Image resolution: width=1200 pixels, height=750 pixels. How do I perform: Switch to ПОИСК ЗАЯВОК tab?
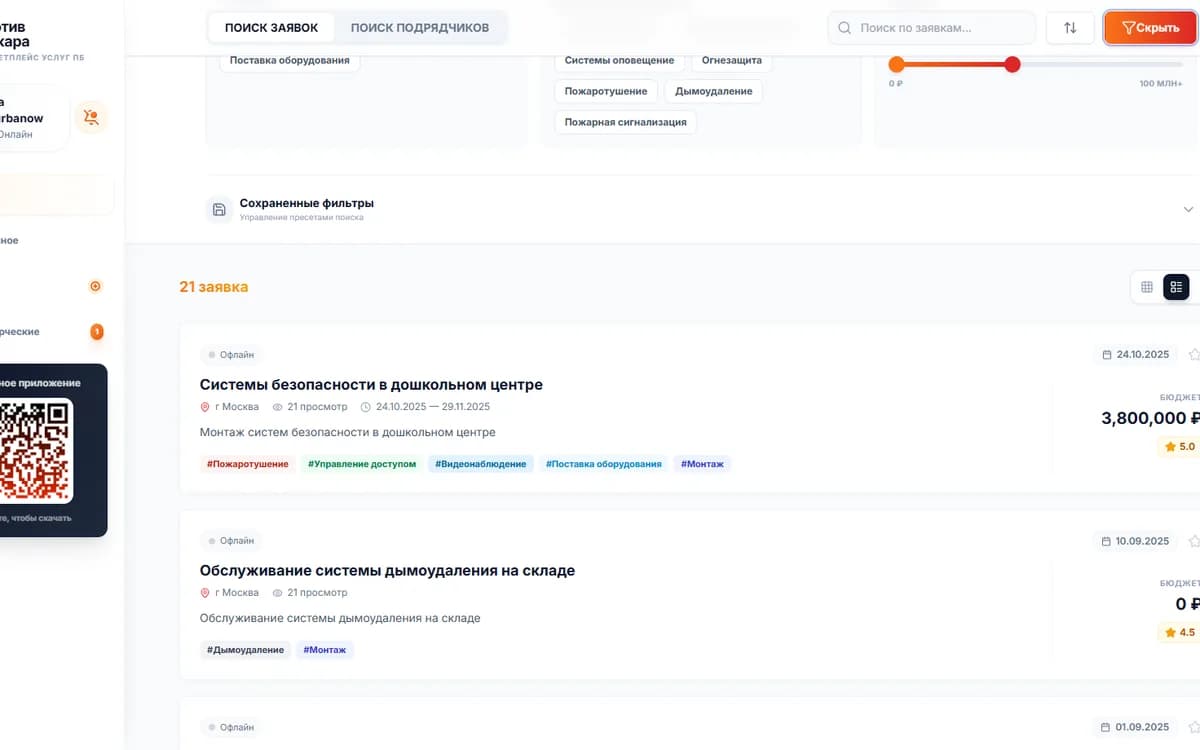pyautogui.click(x=271, y=27)
